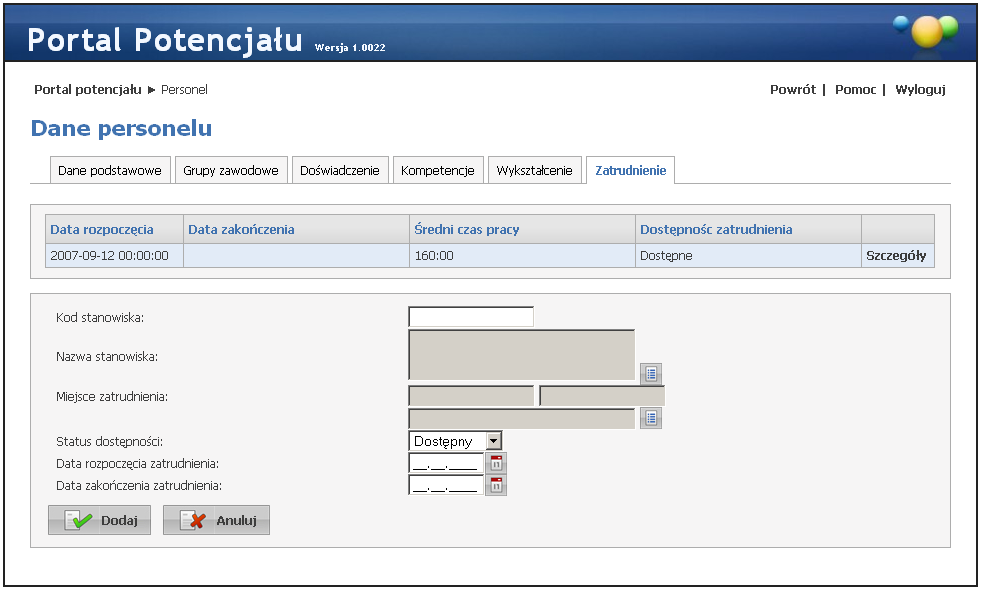Click the 160:00 table cell
Image resolution: width=982 pixels, height=590 pixels.
pyautogui.click(x=522, y=256)
